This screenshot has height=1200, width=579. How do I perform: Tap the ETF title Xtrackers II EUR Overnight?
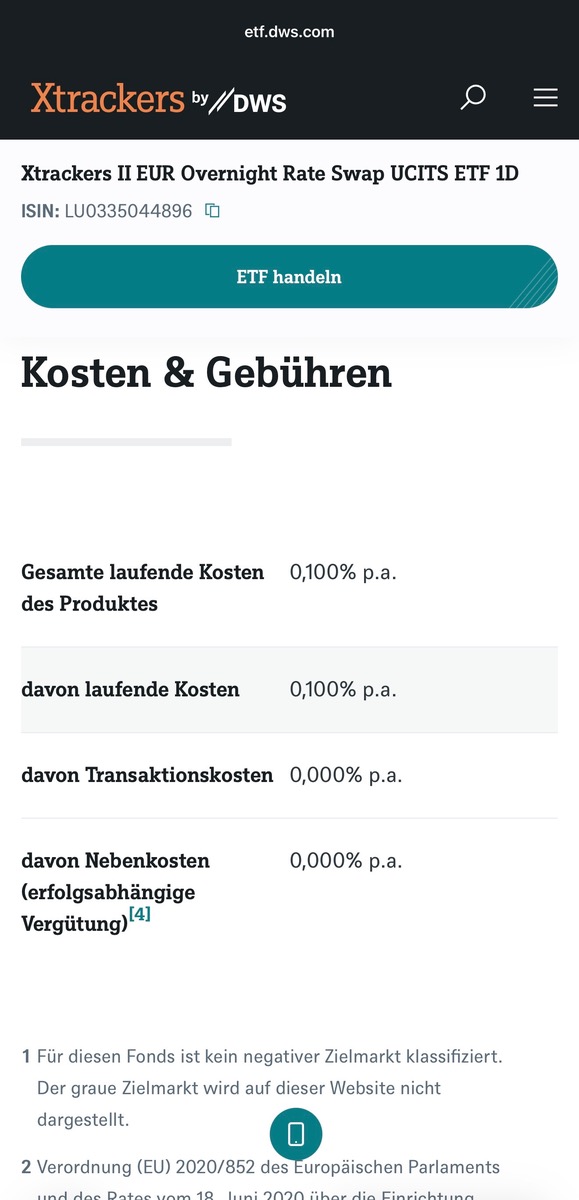point(270,173)
